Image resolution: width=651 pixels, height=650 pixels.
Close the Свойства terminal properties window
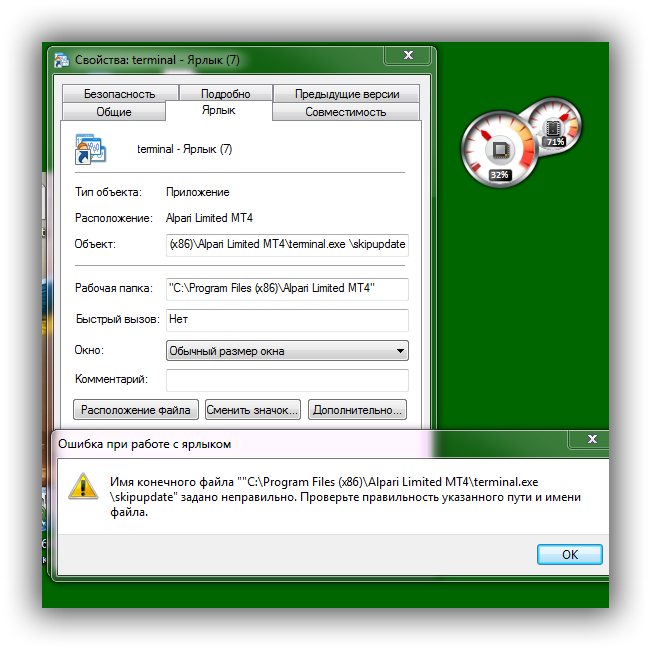tap(409, 56)
